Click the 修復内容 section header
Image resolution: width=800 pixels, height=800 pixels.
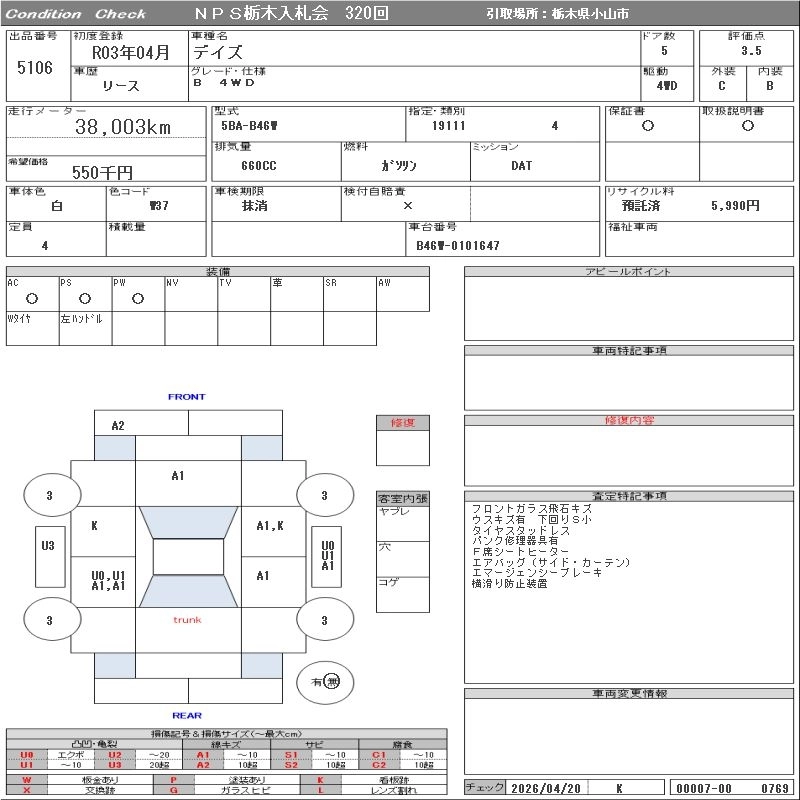629,420
